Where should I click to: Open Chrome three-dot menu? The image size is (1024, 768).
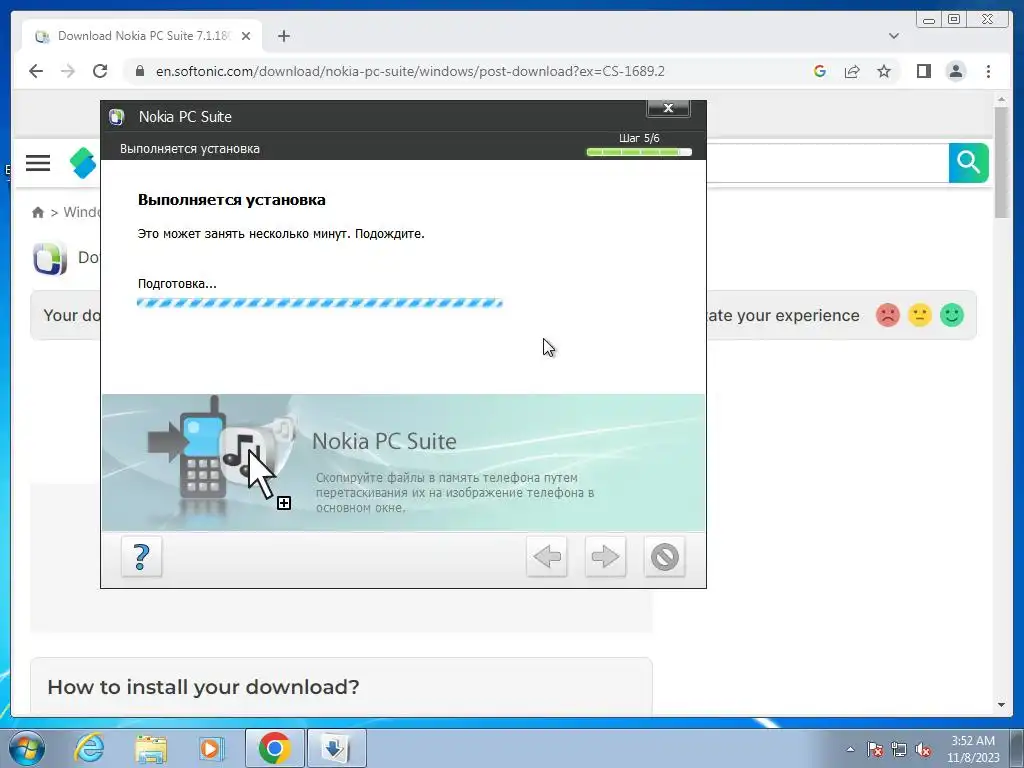tap(988, 71)
